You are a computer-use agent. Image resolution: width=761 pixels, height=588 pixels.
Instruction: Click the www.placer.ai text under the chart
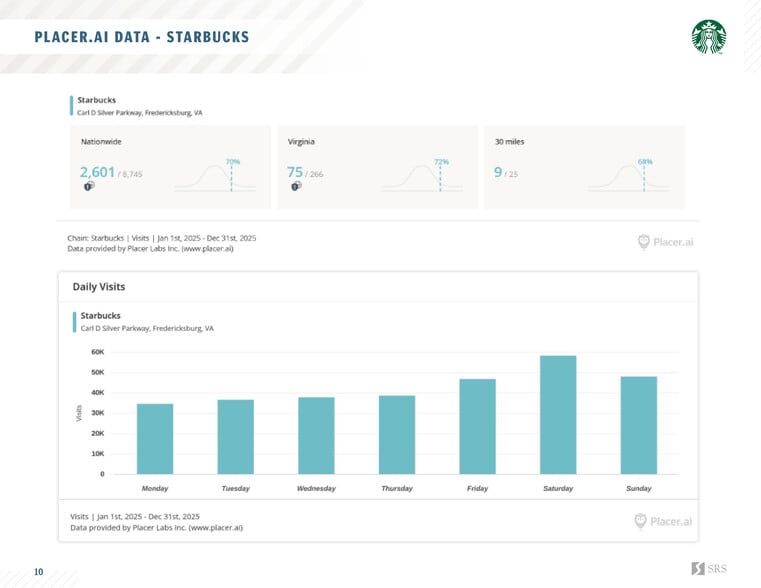(215, 527)
